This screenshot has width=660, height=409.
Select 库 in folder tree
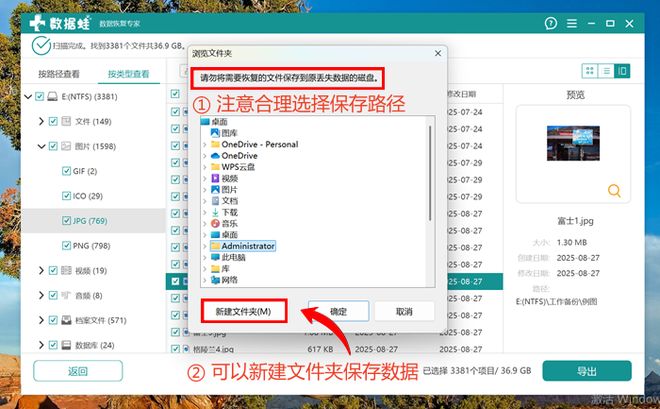click(x=220, y=268)
